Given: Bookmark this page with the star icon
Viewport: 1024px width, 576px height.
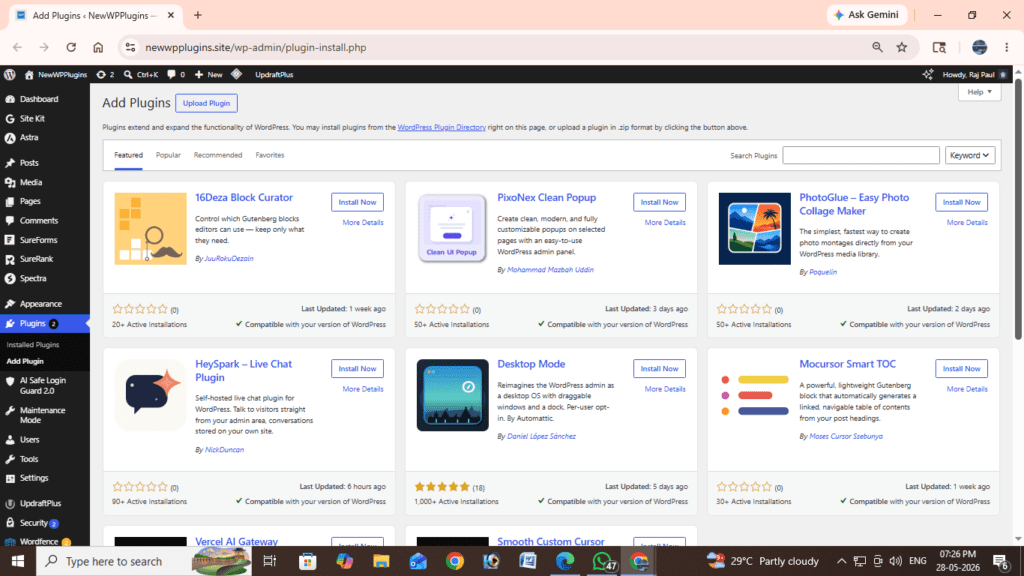Looking at the screenshot, I should tap(902, 47).
